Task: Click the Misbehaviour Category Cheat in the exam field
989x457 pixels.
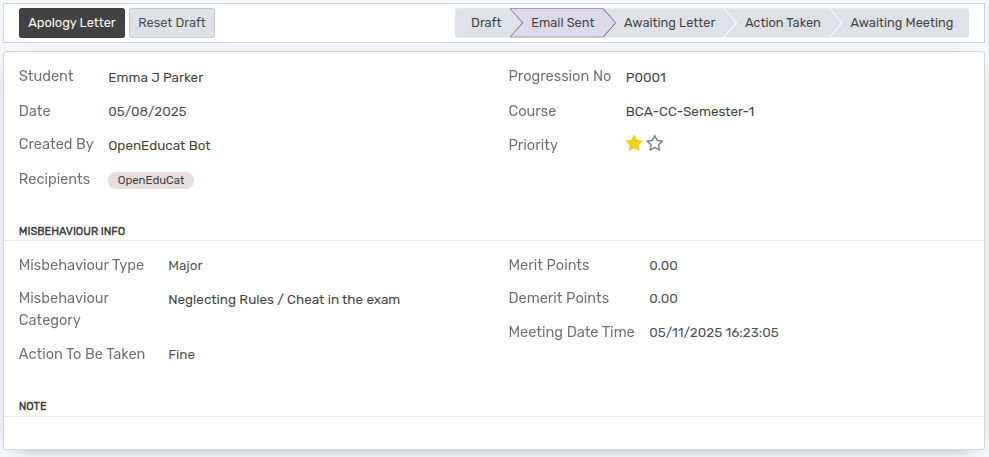Action: point(284,299)
